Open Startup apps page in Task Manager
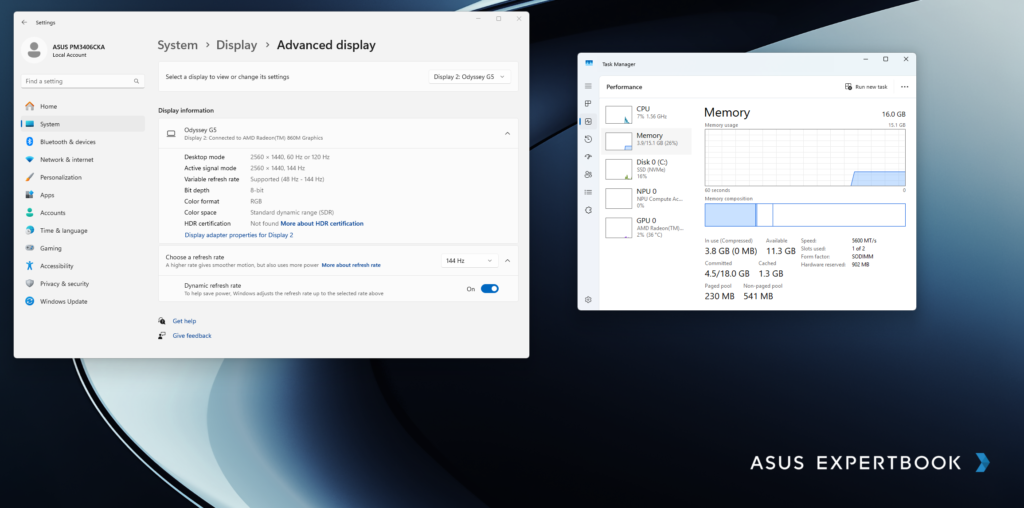The image size is (1024, 508). (x=588, y=157)
